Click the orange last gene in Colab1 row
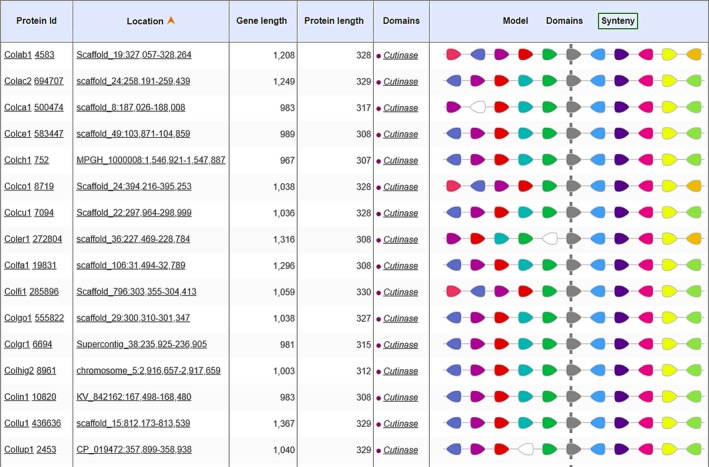The image size is (709, 467). (x=694, y=55)
